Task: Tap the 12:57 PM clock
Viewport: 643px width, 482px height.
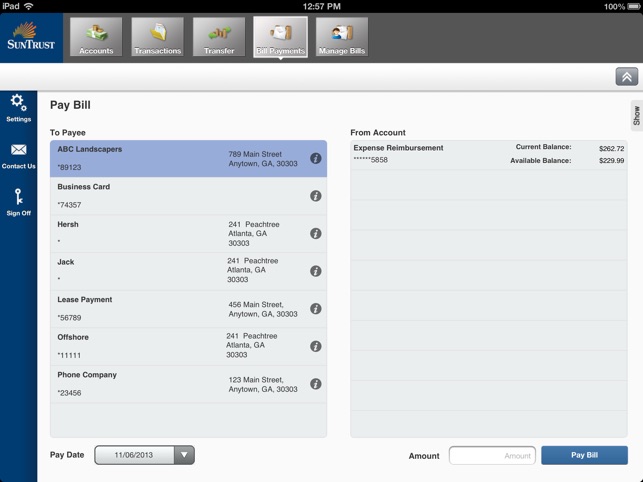Action: click(x=322, y=7)
